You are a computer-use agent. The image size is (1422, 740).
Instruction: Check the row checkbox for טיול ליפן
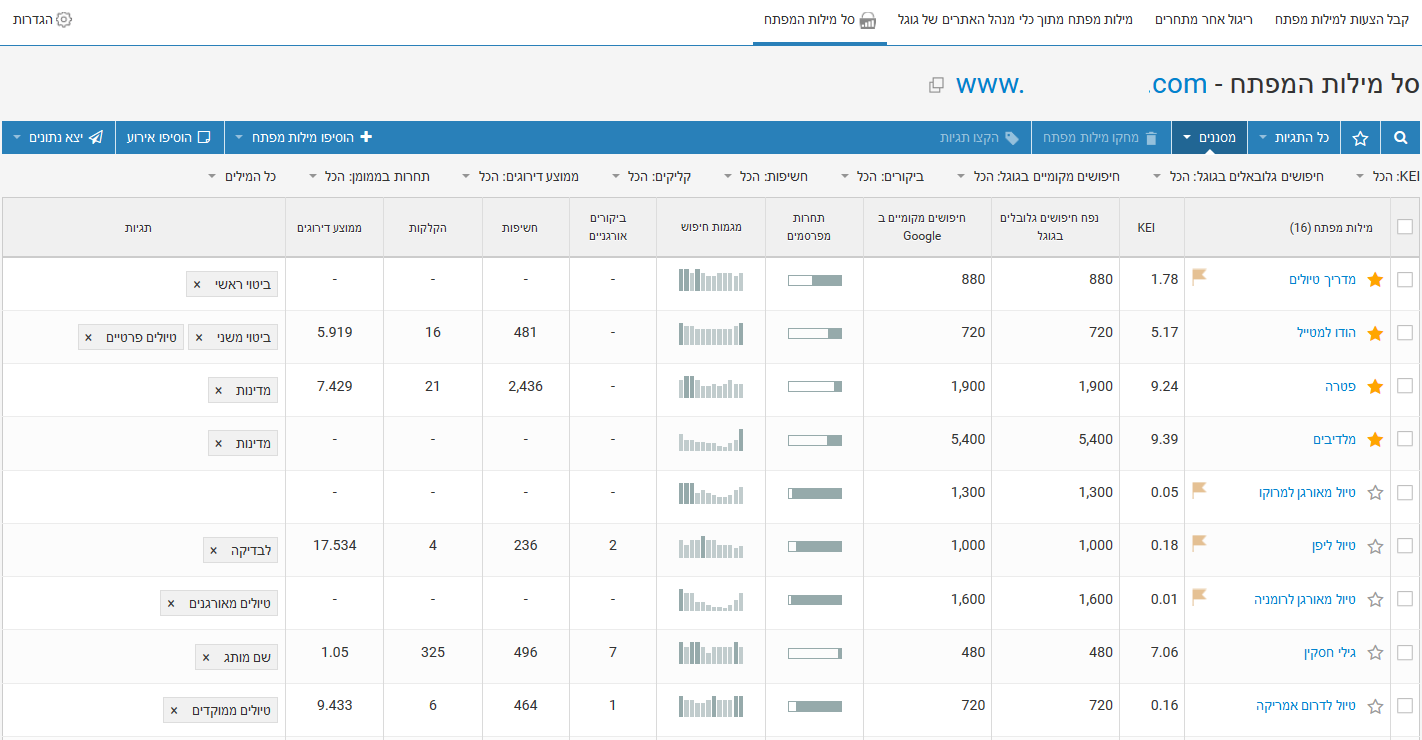[1405, 546]
